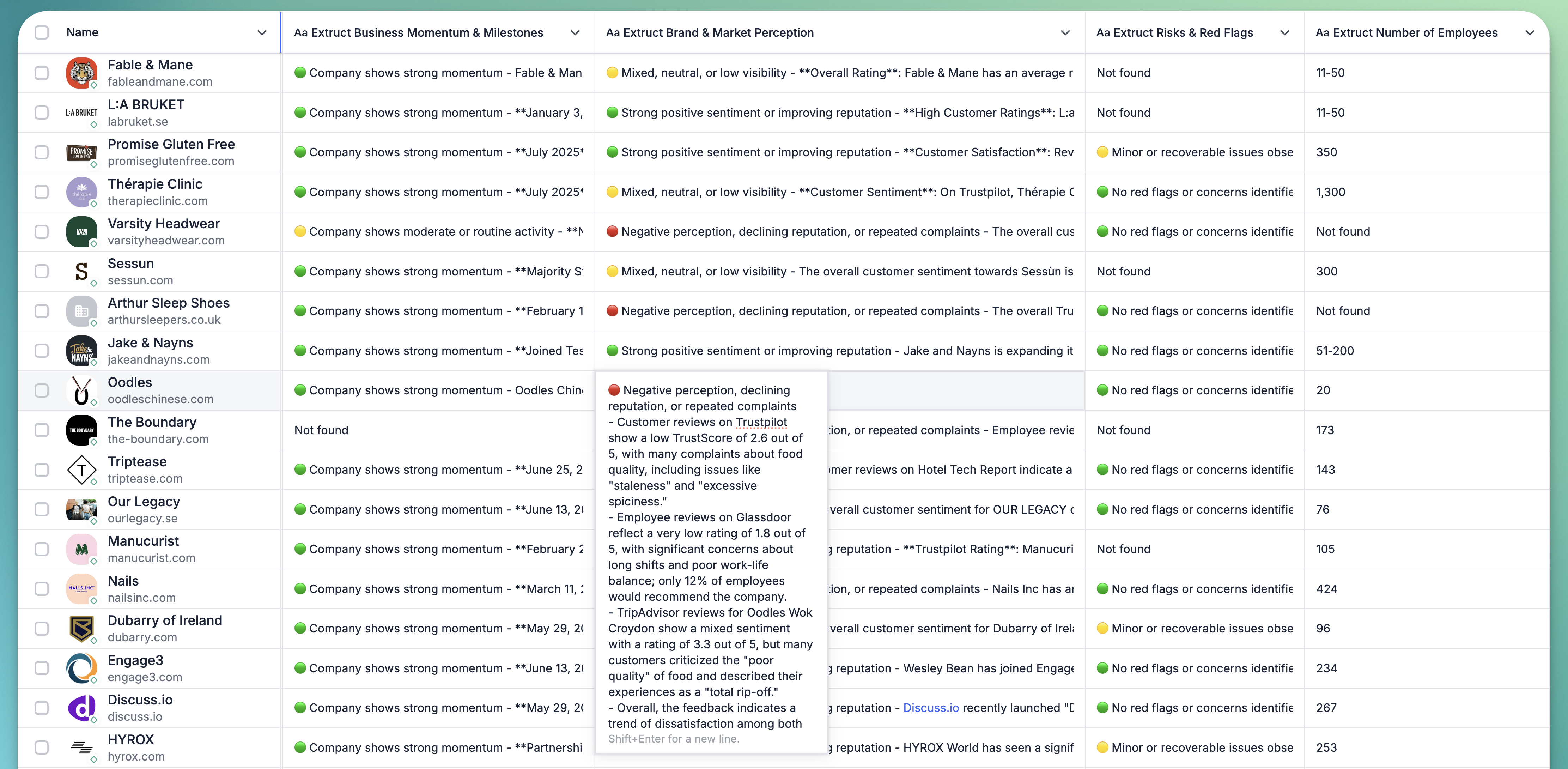Click Fable & Mane momentum cell
The height and width of the screenshot is (769, 1568).
(x=438, y=73)
